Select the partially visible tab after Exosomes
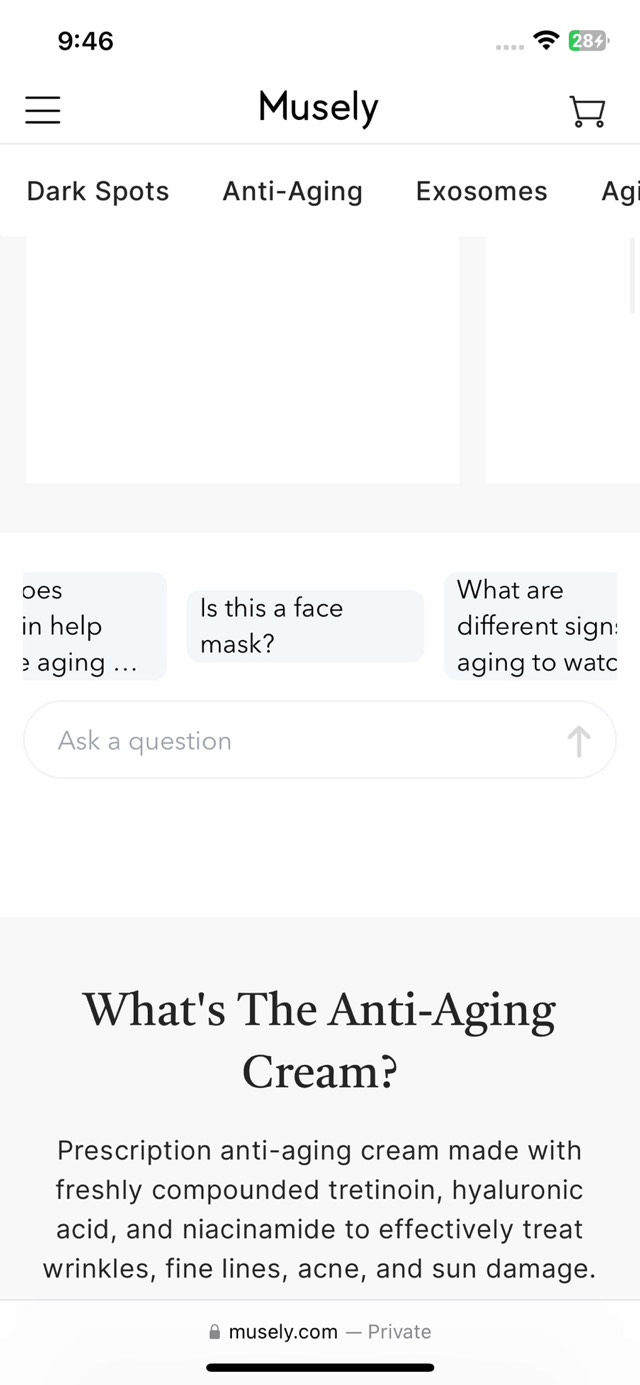The width and height of the screenshot is (640, 1385). click(x=619, y=191)
